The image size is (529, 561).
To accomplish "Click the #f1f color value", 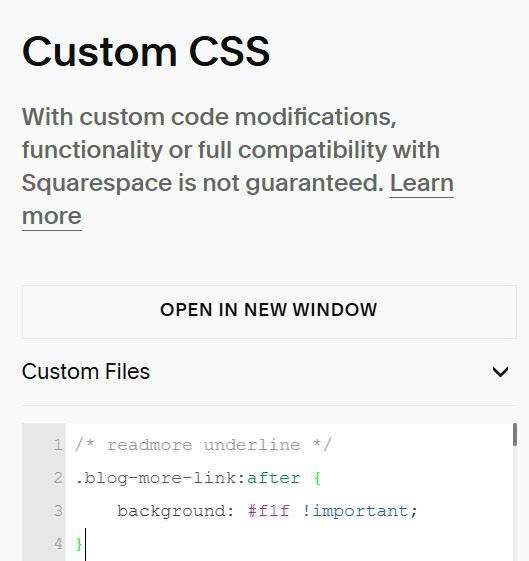I will click(x=269, y=511).
